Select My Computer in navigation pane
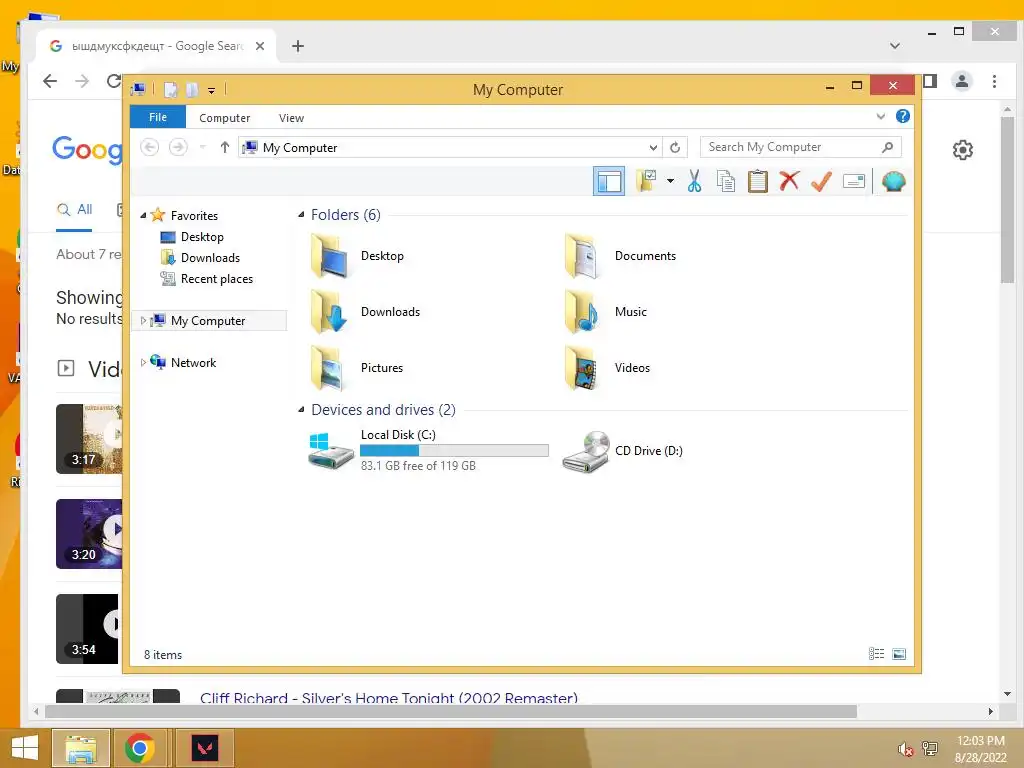Image resolution: width=1024 pixels, height=768 pixels. [208, 321]
